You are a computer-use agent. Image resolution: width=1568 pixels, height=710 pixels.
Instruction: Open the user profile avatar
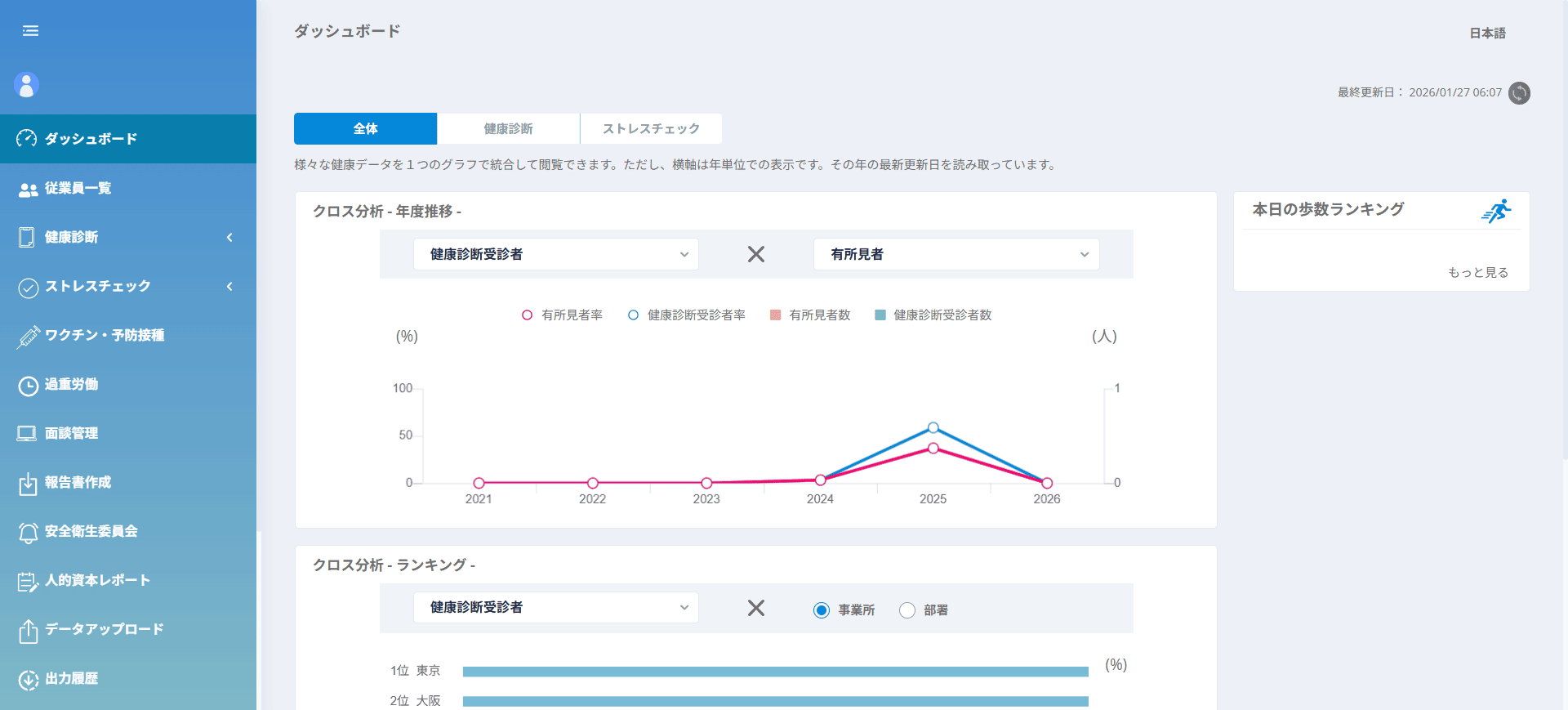(26, 85)
